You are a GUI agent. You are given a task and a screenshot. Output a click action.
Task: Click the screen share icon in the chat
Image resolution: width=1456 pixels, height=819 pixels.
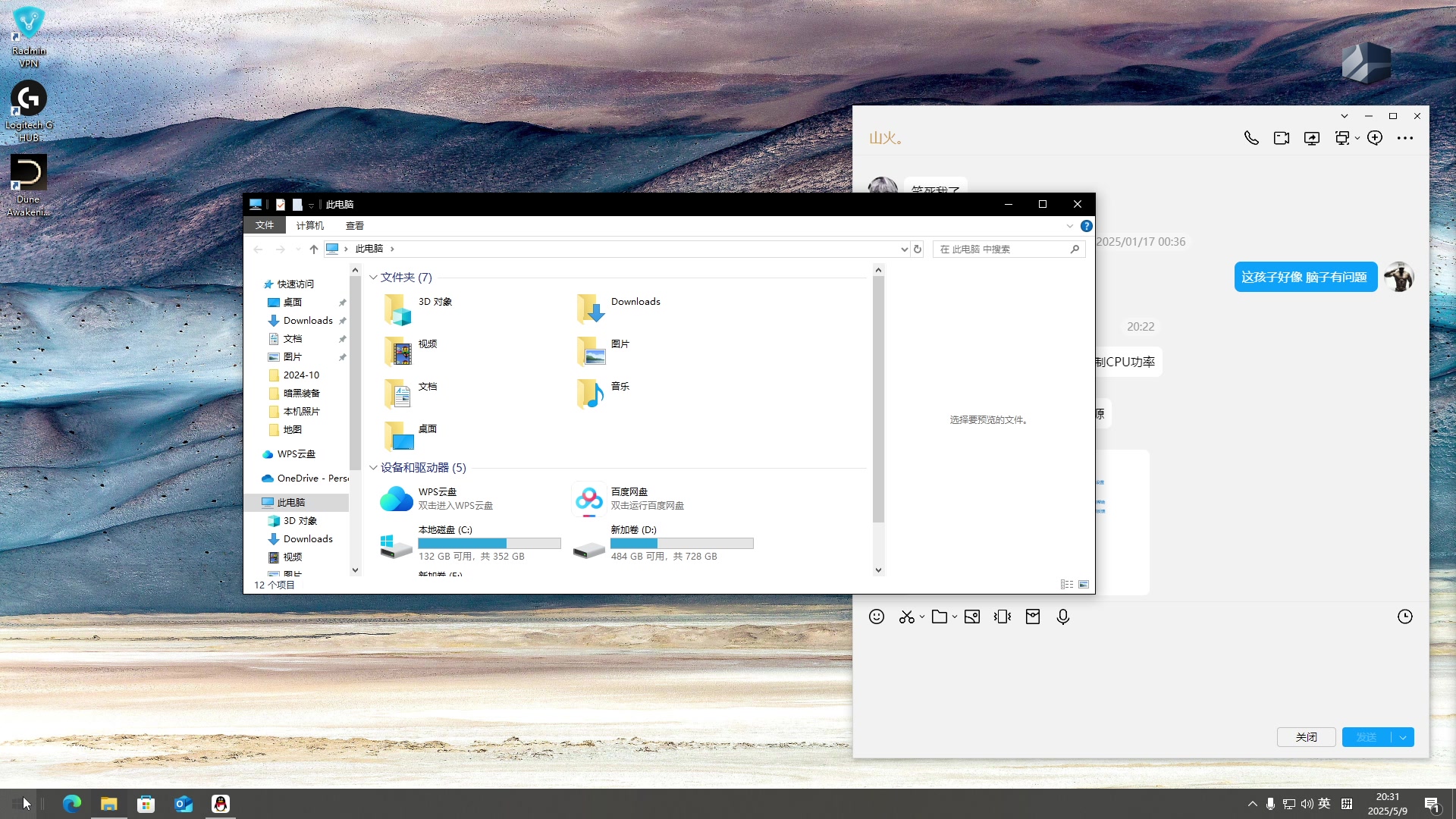tap(1312, 138)
